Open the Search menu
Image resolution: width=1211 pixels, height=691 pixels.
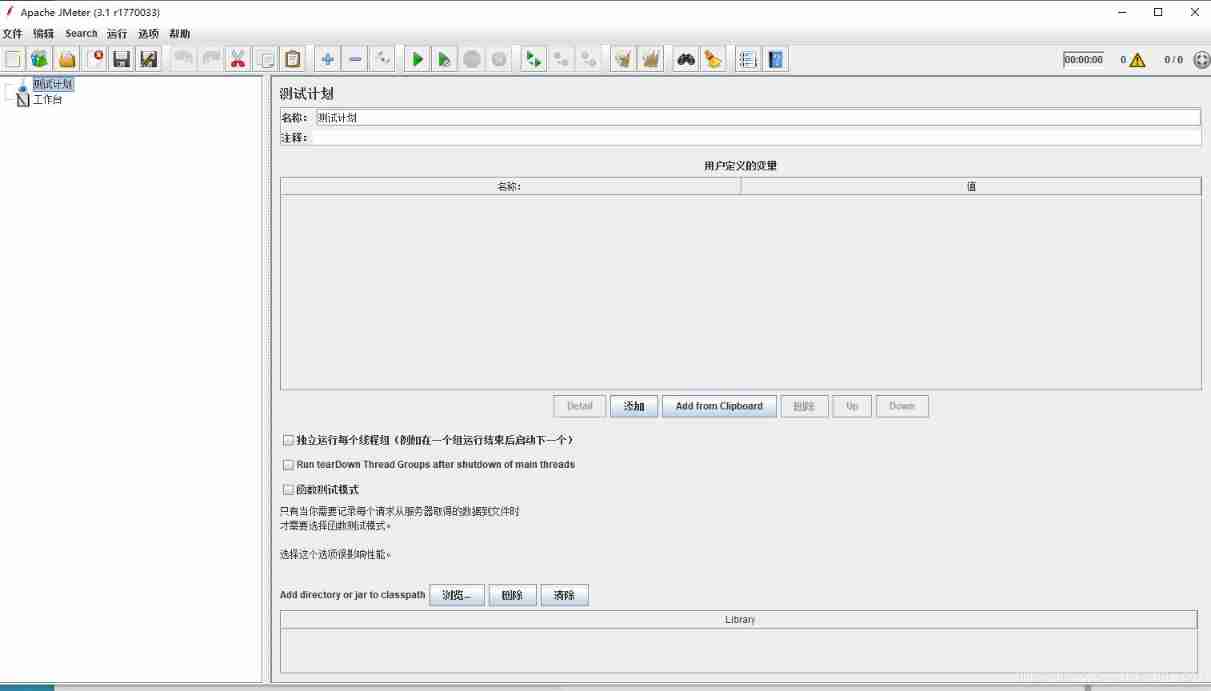81,34
